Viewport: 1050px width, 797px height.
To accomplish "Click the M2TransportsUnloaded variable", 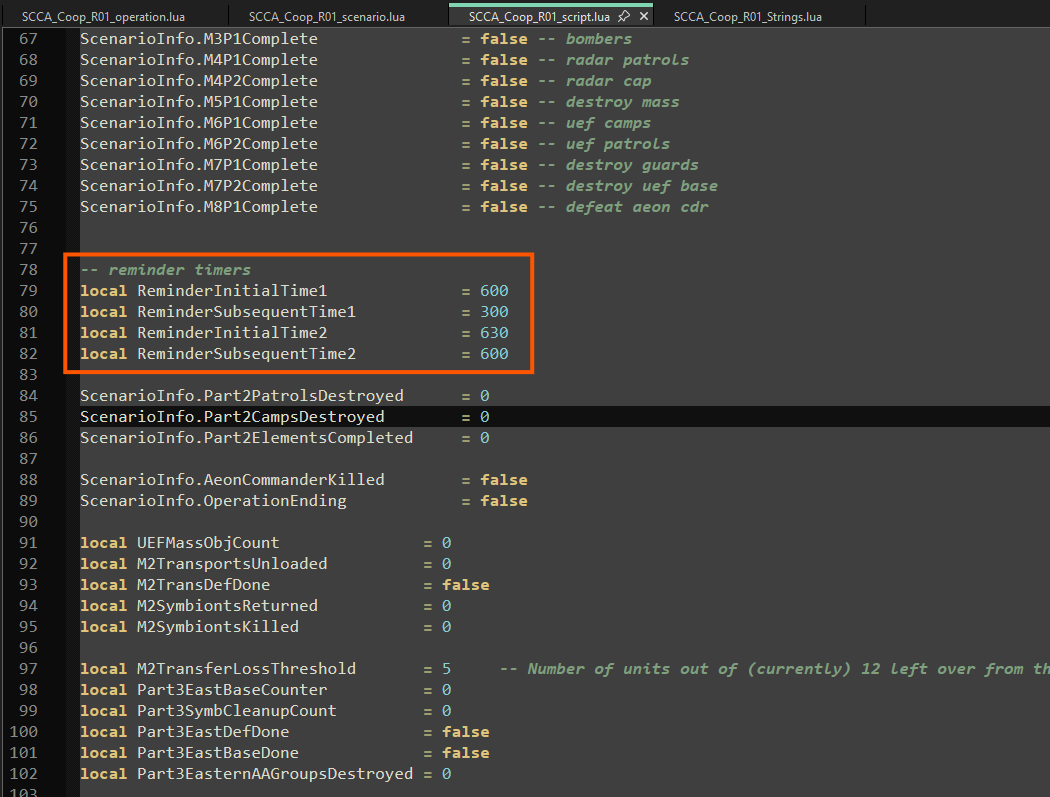I will (x=232, y=563).
